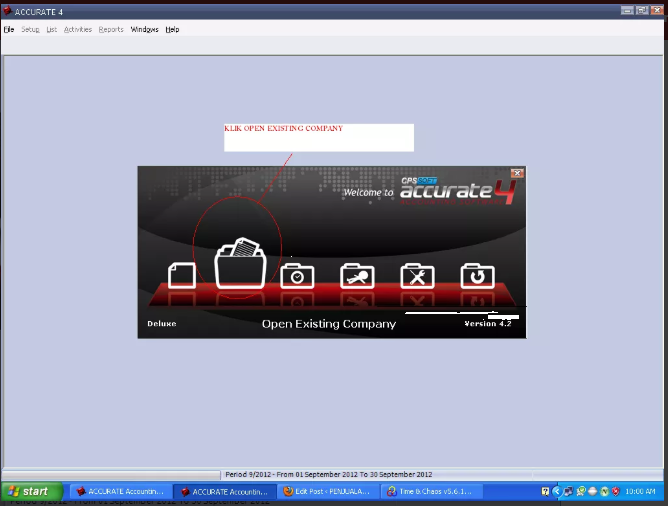Open the Windows menu
Viewport: 668px width, 506px height.
pos(145,30)
